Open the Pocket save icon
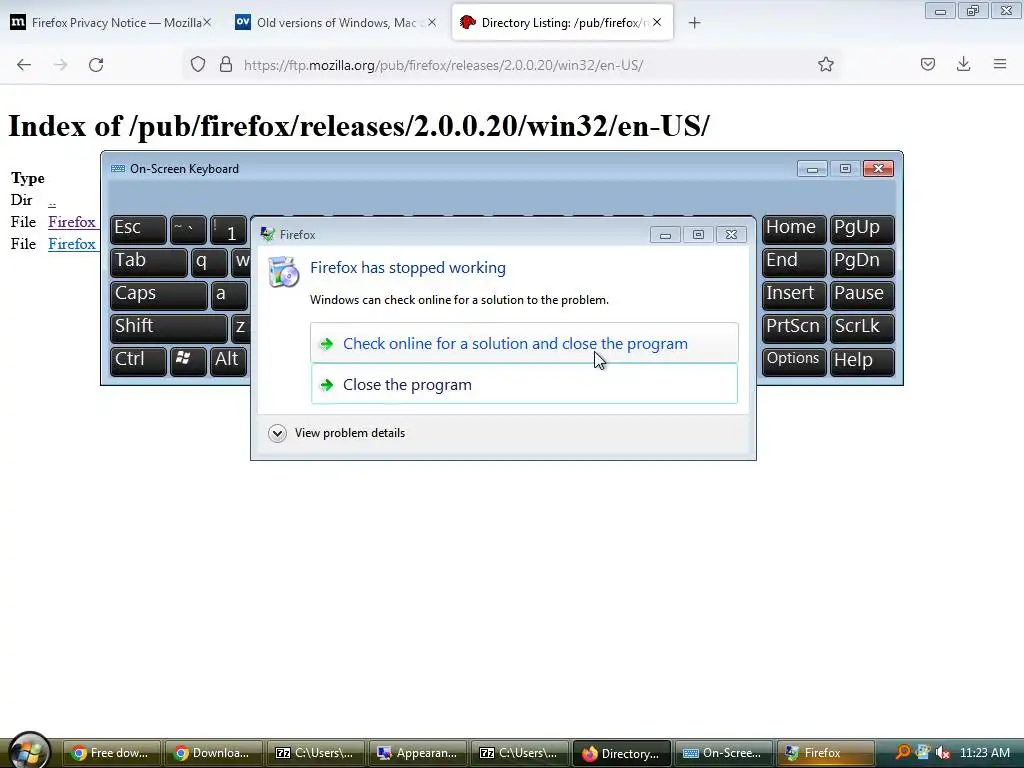Viewport: 1024px width, 768px height. (x=927, y=64)
